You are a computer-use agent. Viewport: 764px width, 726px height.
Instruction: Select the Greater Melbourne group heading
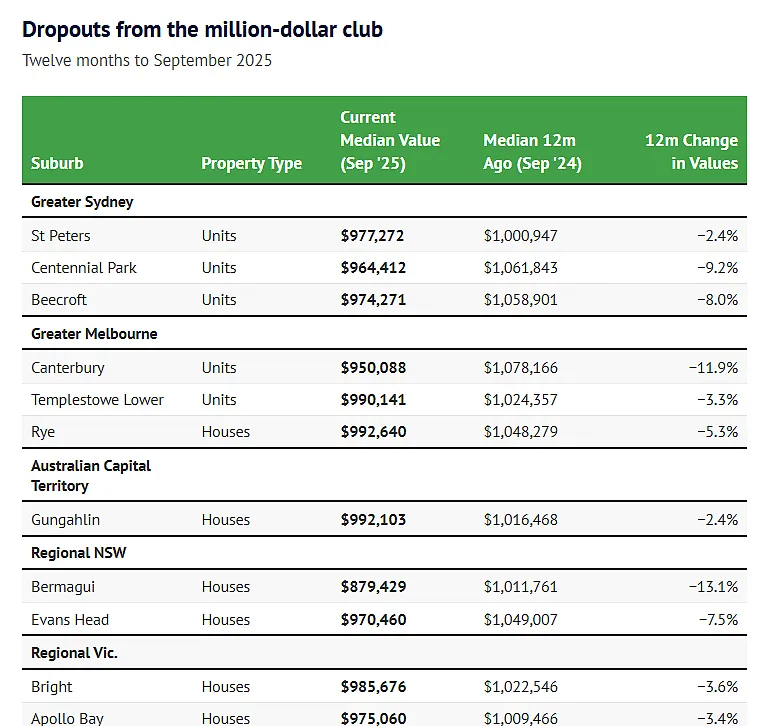[94, 333]
